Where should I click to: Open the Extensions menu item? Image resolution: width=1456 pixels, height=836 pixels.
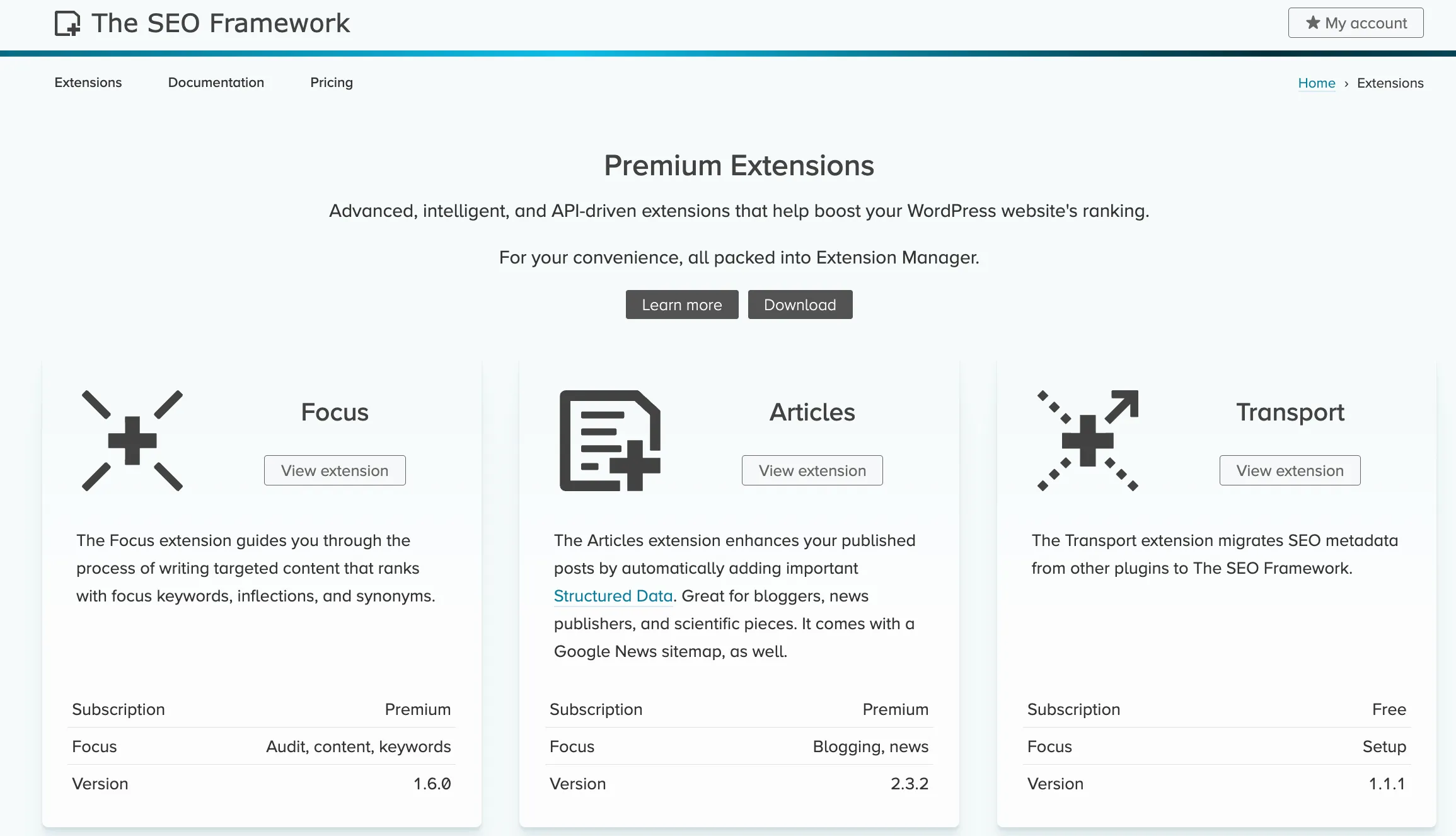click(88, 83)
